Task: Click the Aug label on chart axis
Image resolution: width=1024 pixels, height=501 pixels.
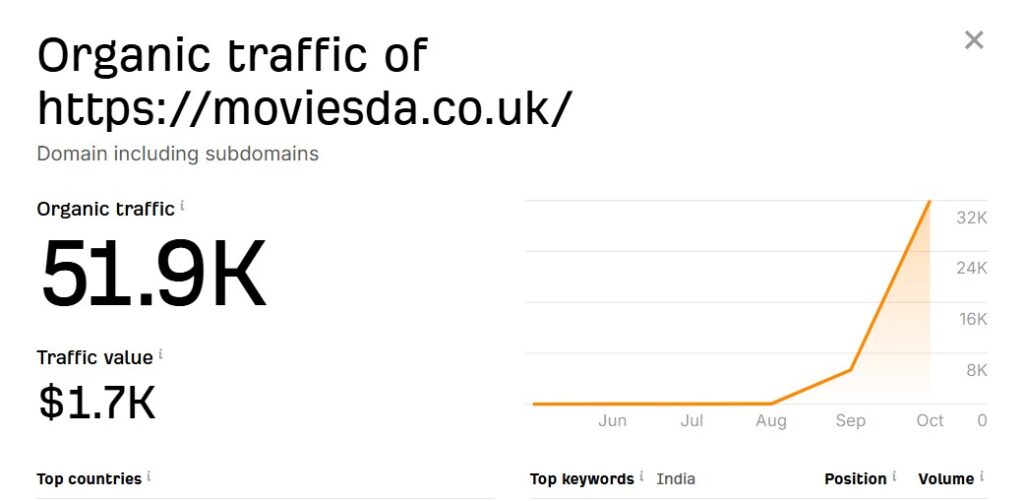Action: 771,421
